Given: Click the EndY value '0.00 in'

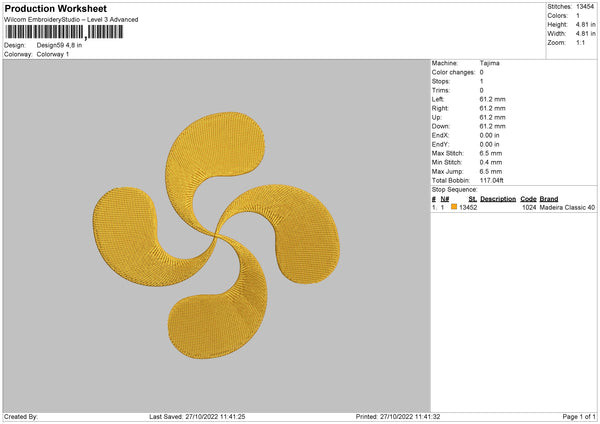Looking at the screenshot, I should [489, 144].
